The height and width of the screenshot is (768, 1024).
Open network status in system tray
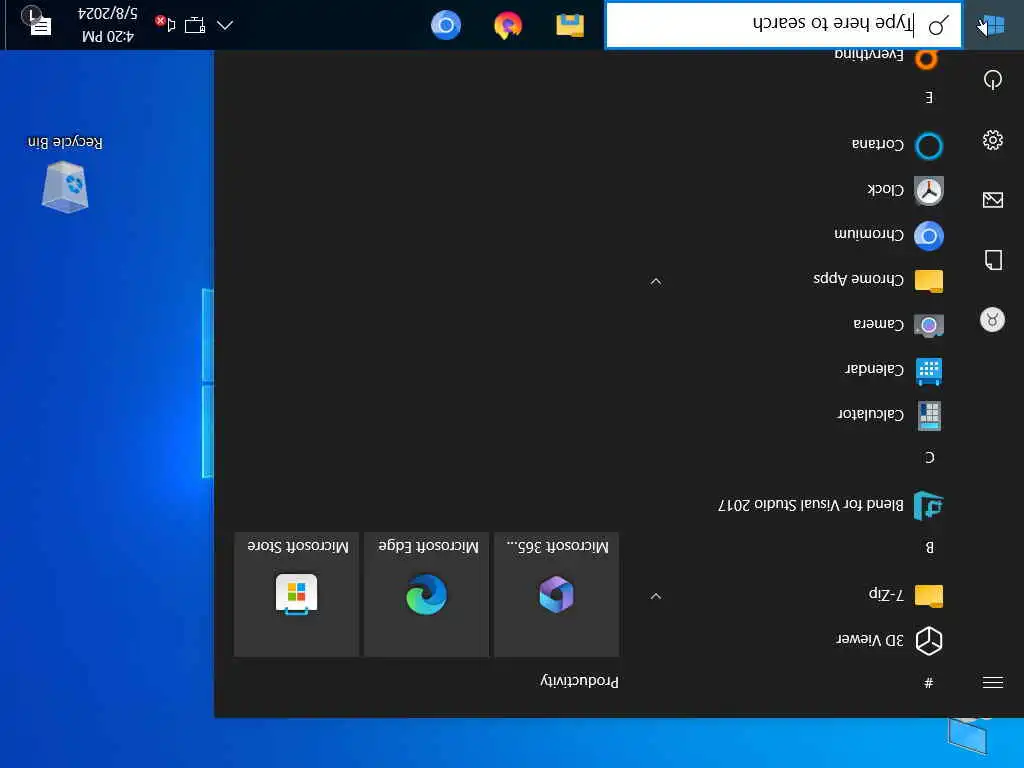coord(195,25)
